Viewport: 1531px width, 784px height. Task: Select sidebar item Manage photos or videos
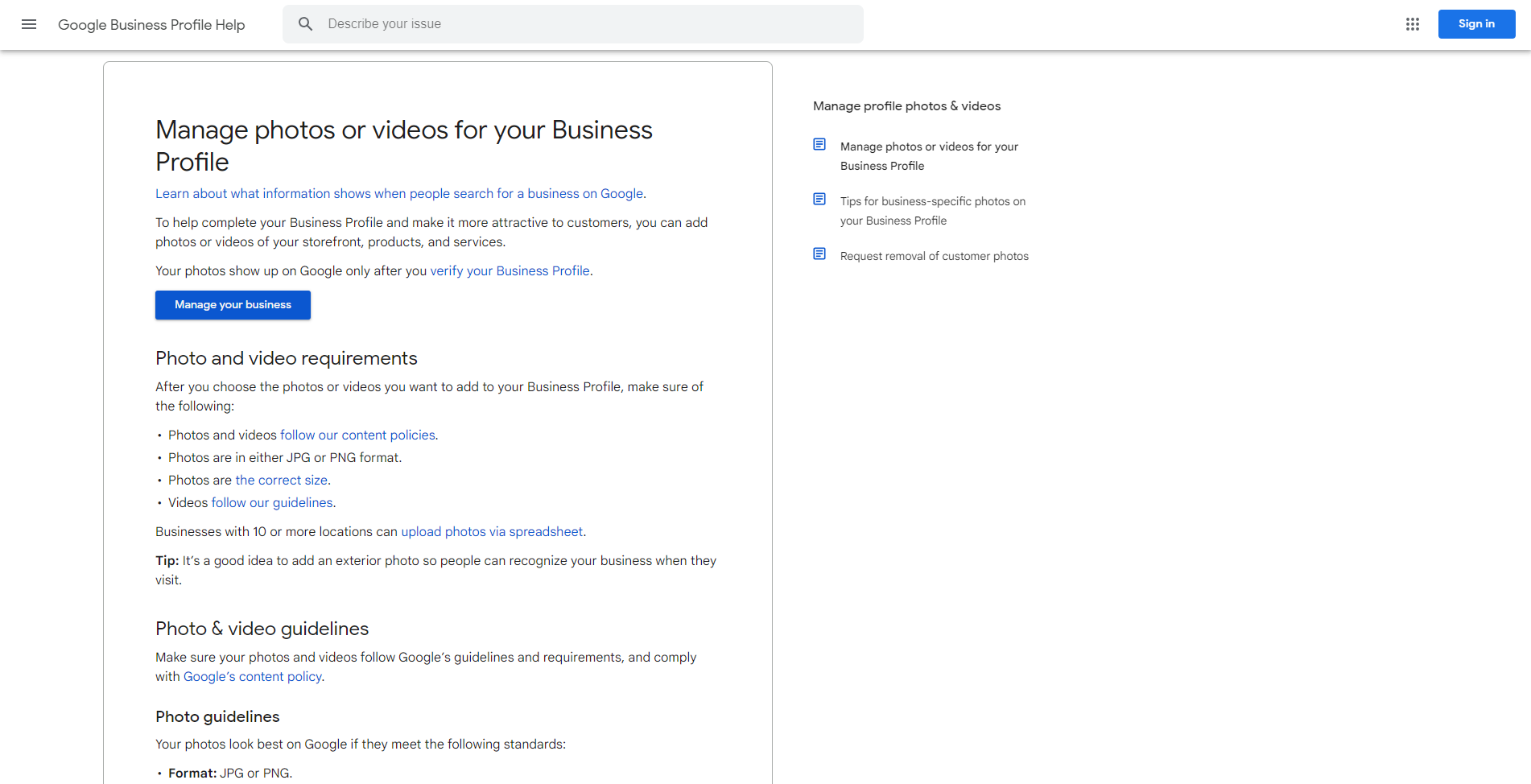[929, 156]
